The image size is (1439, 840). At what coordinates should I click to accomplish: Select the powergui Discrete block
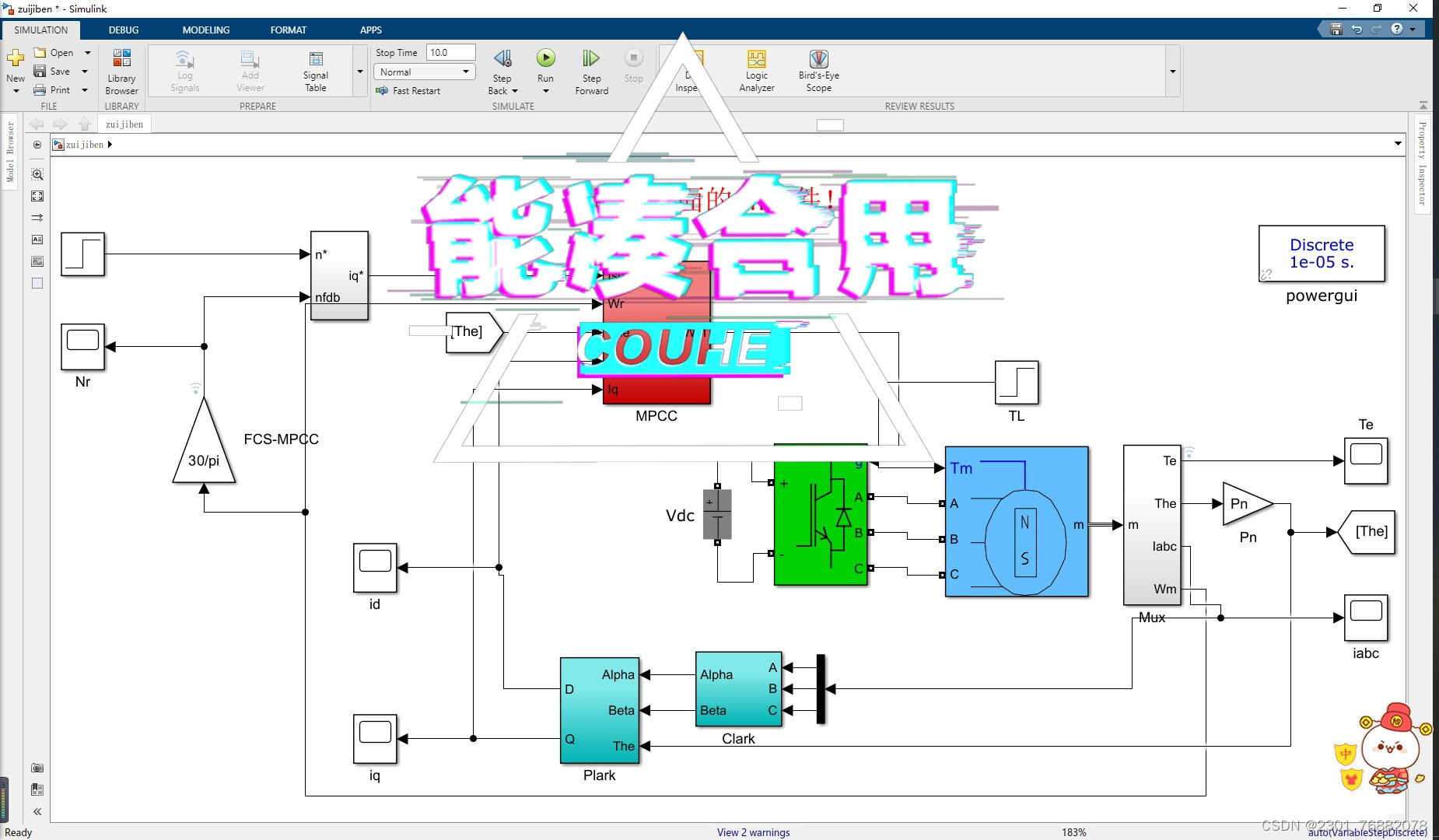coord(1322,254)
